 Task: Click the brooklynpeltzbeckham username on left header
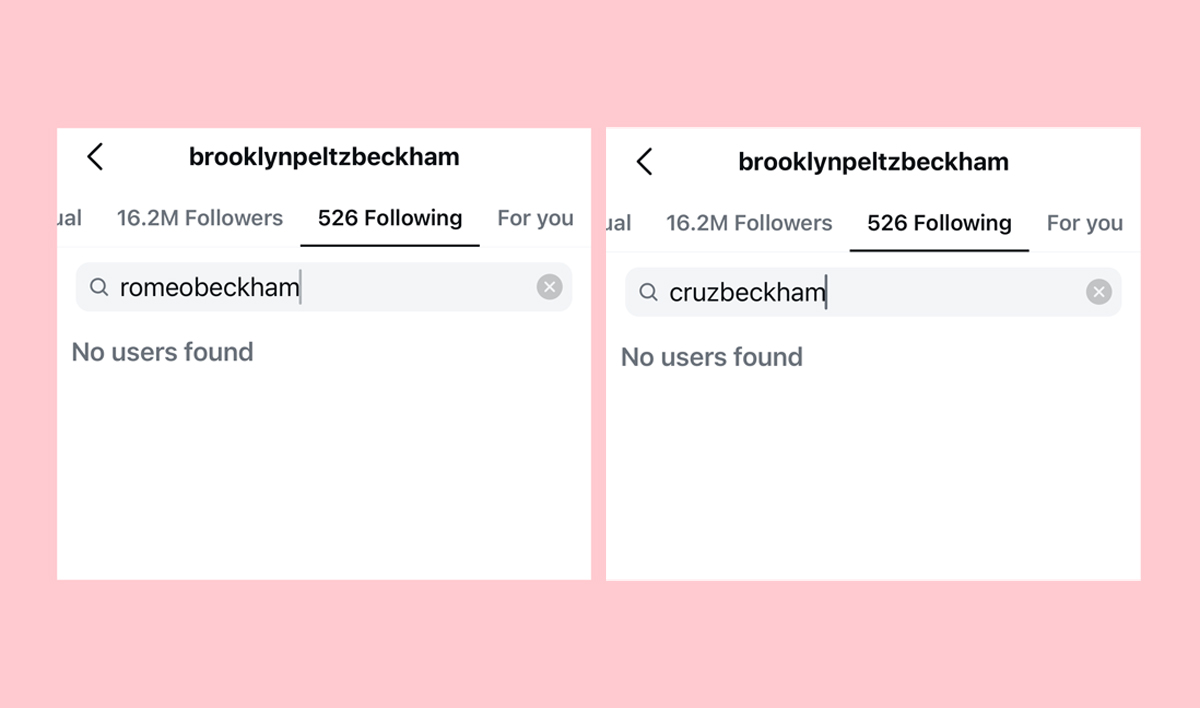tap(324, 157)
